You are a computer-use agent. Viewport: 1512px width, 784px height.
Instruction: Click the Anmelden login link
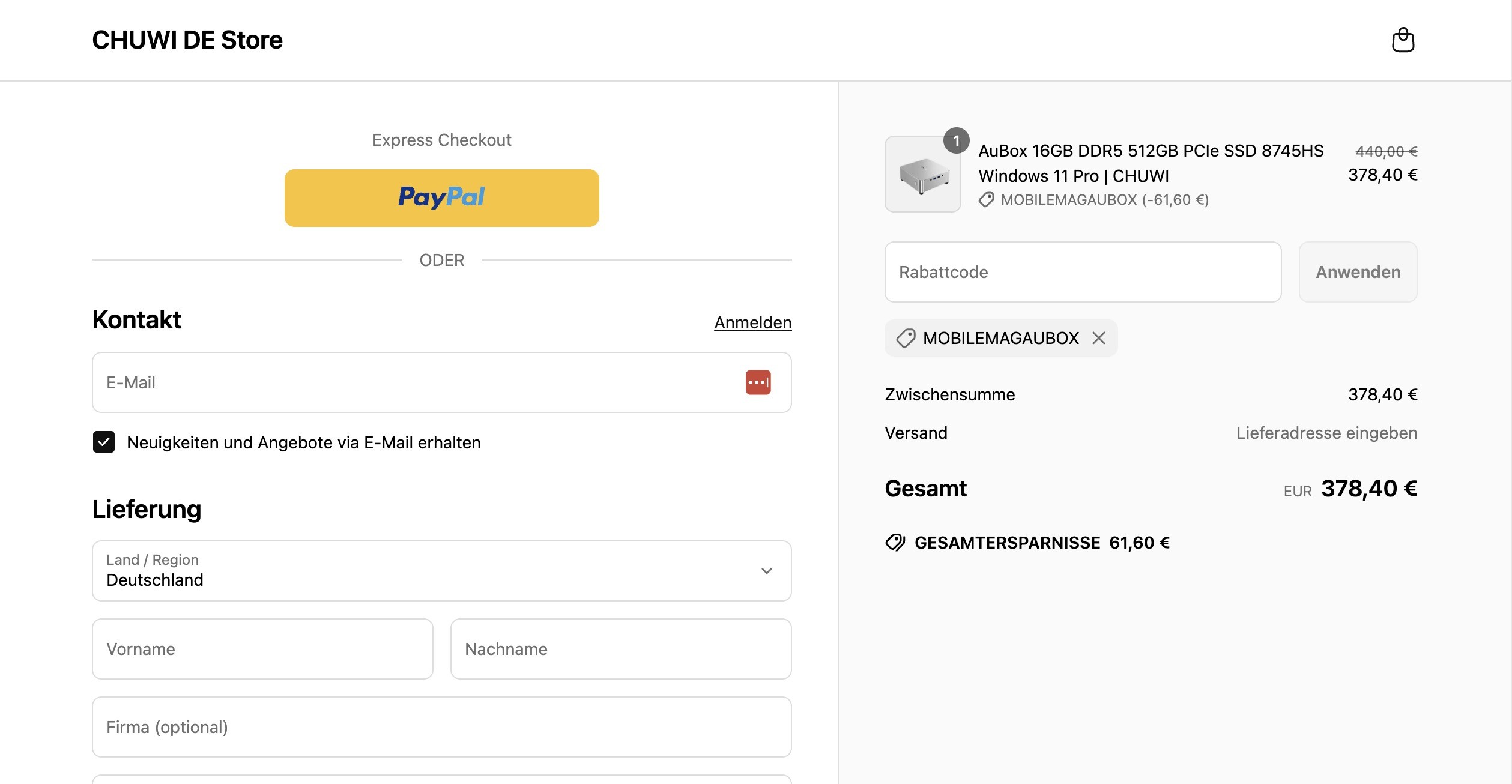pyautogui.click(x=752, y=322)
